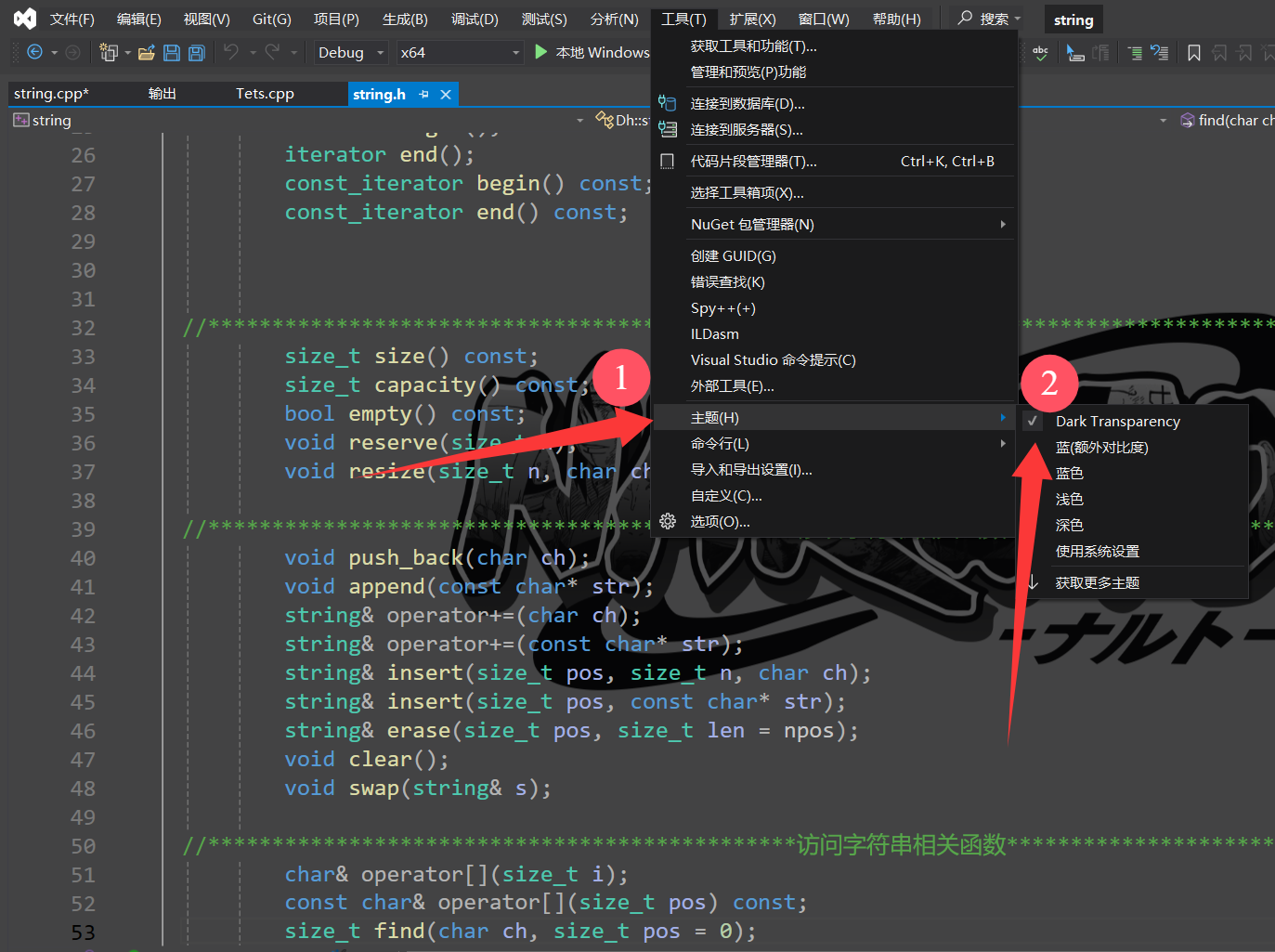Viewport: 1275px width, 952px height.
Task: Open the Git(G) menu
Action: 272,19
